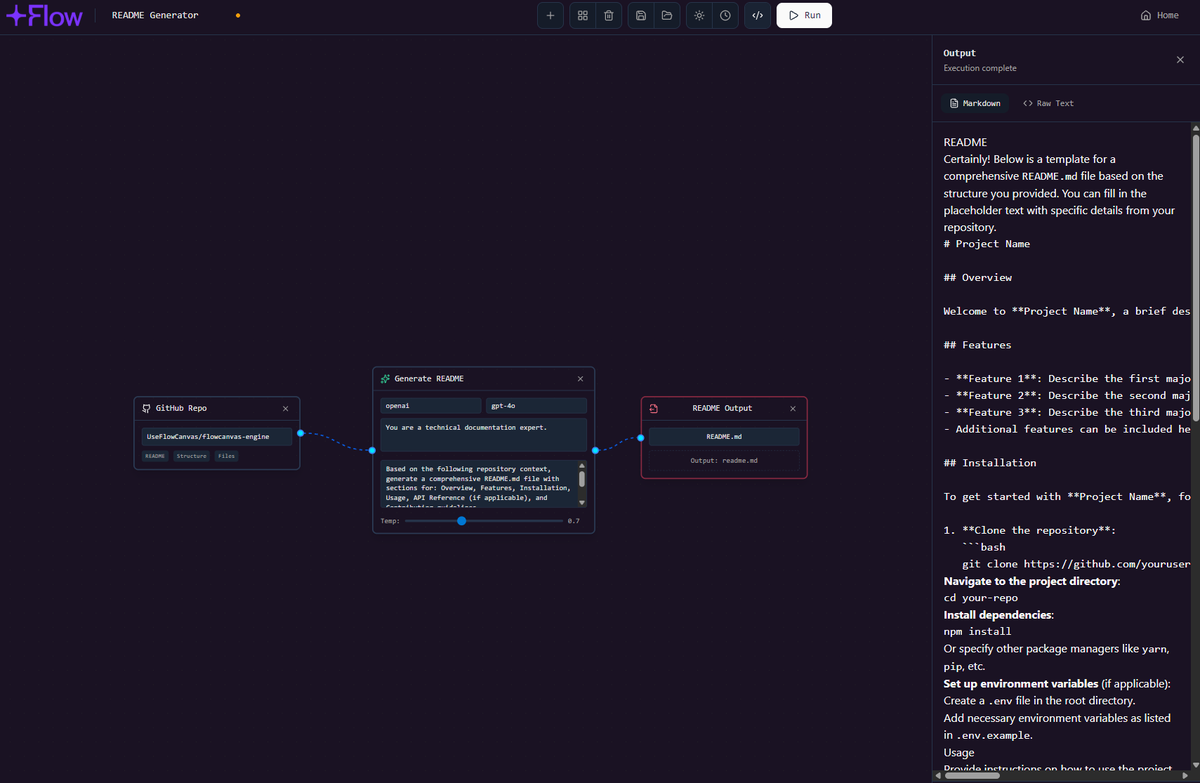Run the workflow
This screenshot has height=783, width=1200.
804,15
